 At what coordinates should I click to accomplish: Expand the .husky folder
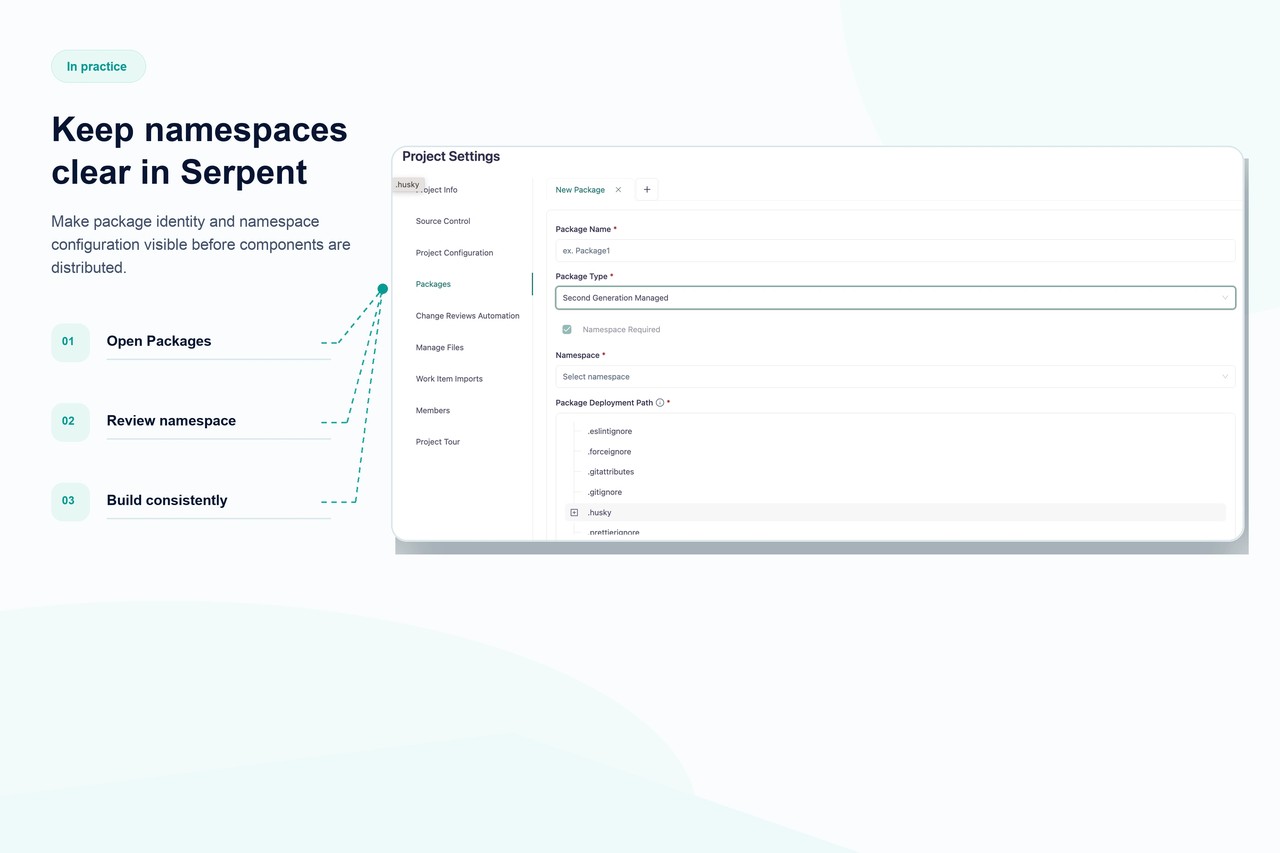click(x=574, y=513)
